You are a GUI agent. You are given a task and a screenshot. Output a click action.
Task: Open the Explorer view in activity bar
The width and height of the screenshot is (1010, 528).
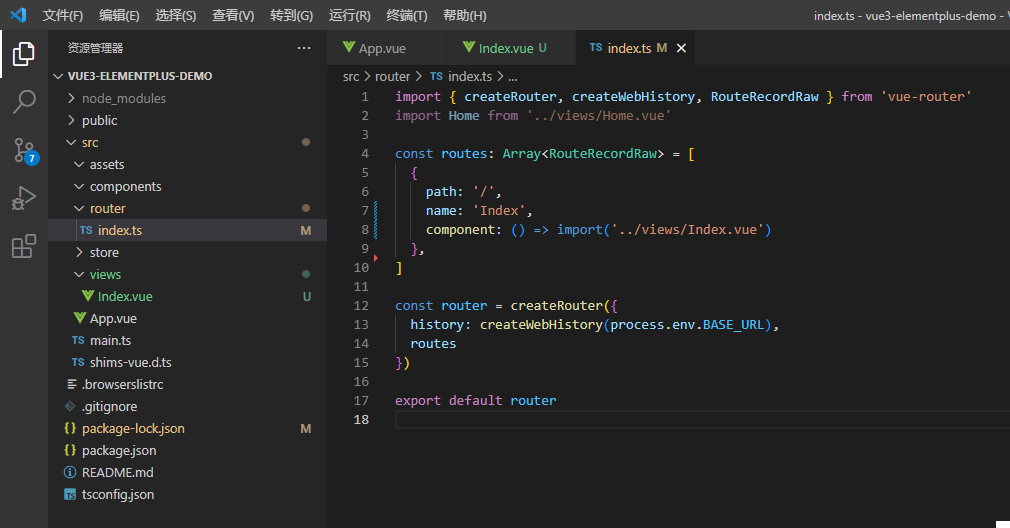point(23,54)
